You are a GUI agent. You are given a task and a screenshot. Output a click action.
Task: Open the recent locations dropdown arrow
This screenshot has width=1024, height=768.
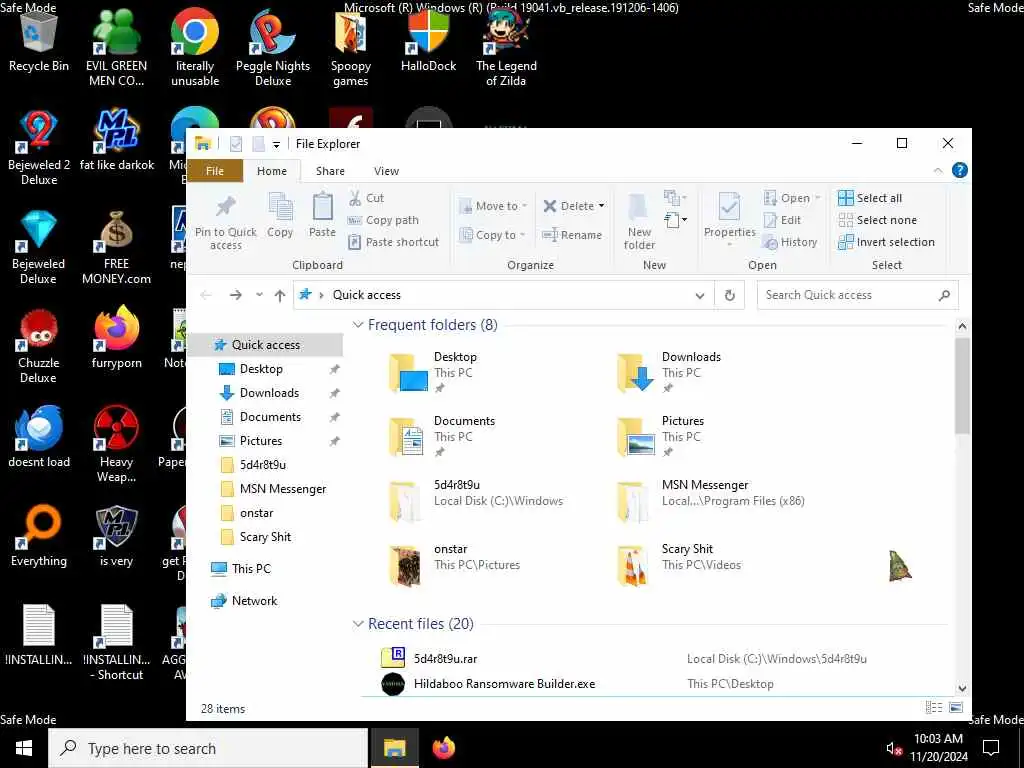259,295
